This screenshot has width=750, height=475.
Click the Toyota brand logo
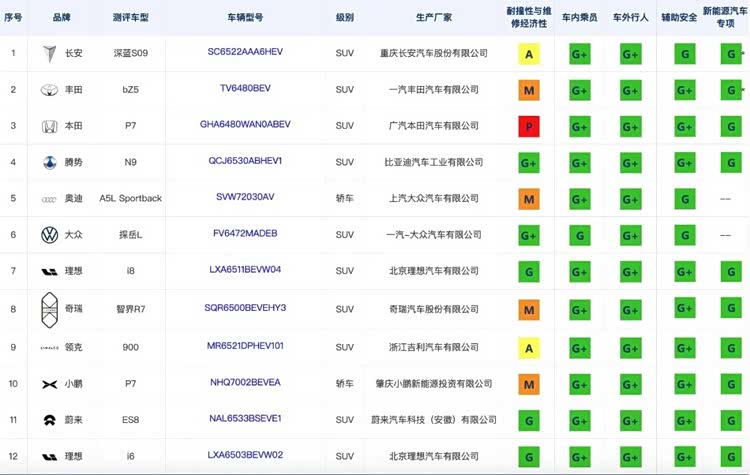(49, 90)
